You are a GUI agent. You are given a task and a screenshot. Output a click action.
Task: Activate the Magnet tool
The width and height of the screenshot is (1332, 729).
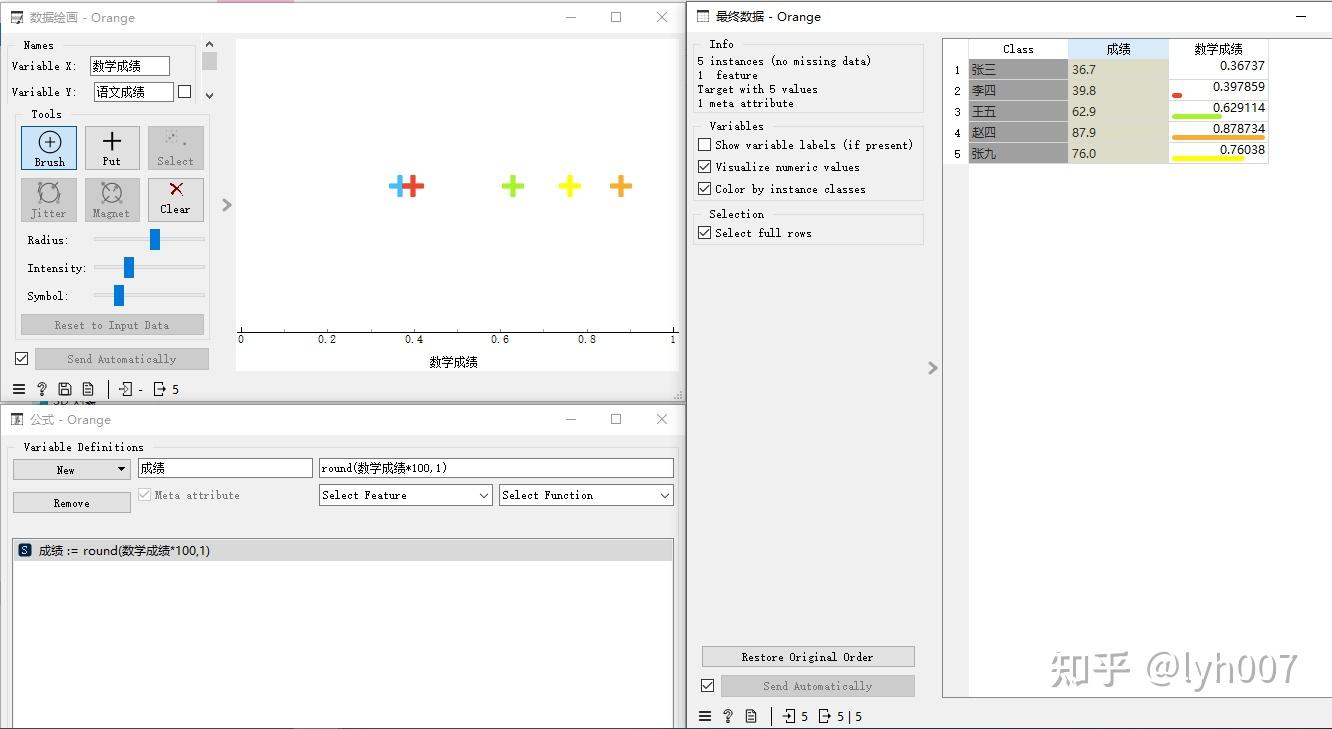point(112,199)
